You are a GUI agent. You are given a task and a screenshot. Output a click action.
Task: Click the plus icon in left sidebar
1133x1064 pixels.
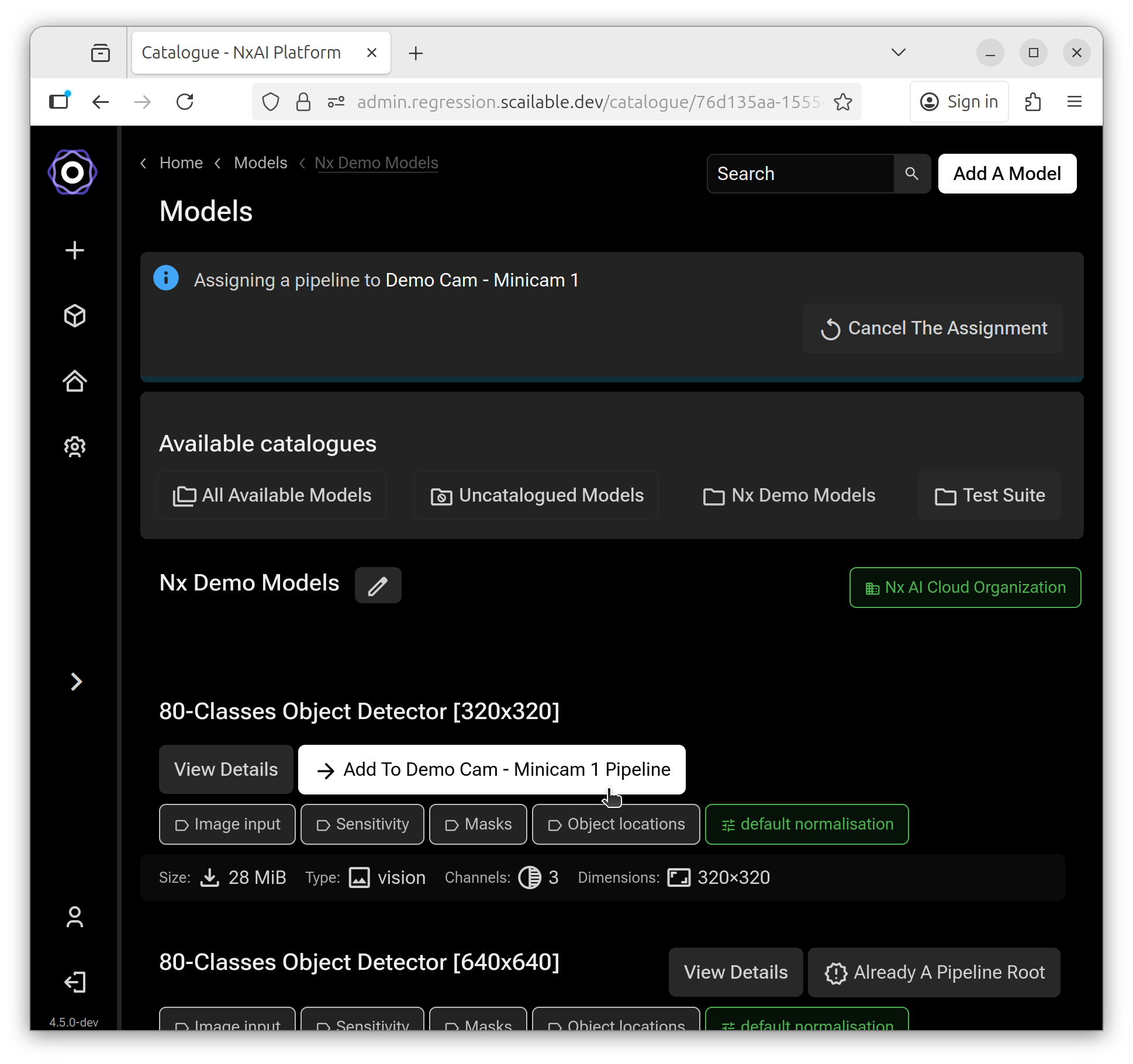click(74, 250)
